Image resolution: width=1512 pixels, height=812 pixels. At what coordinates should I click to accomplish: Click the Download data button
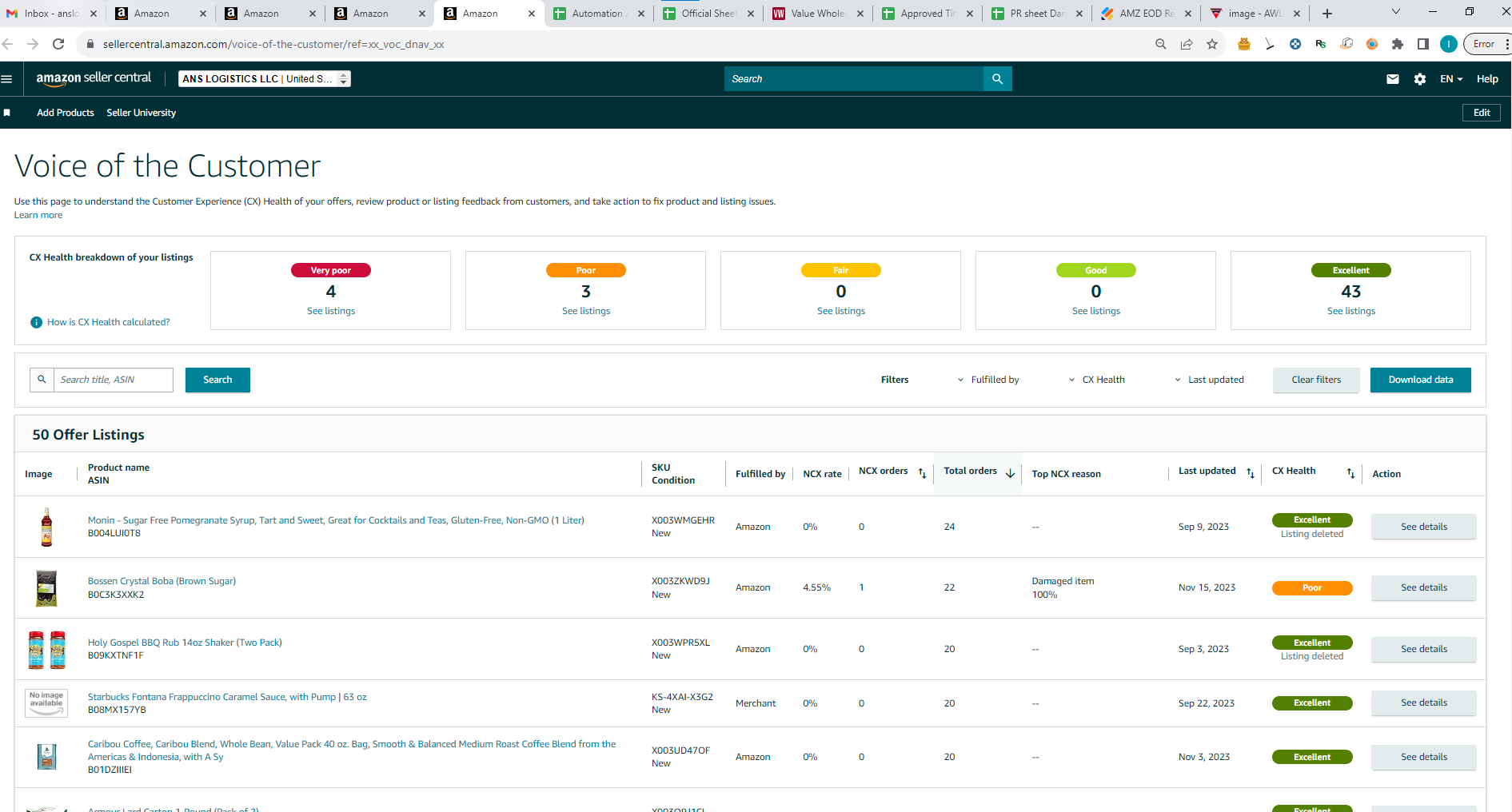coord(1421,380)
